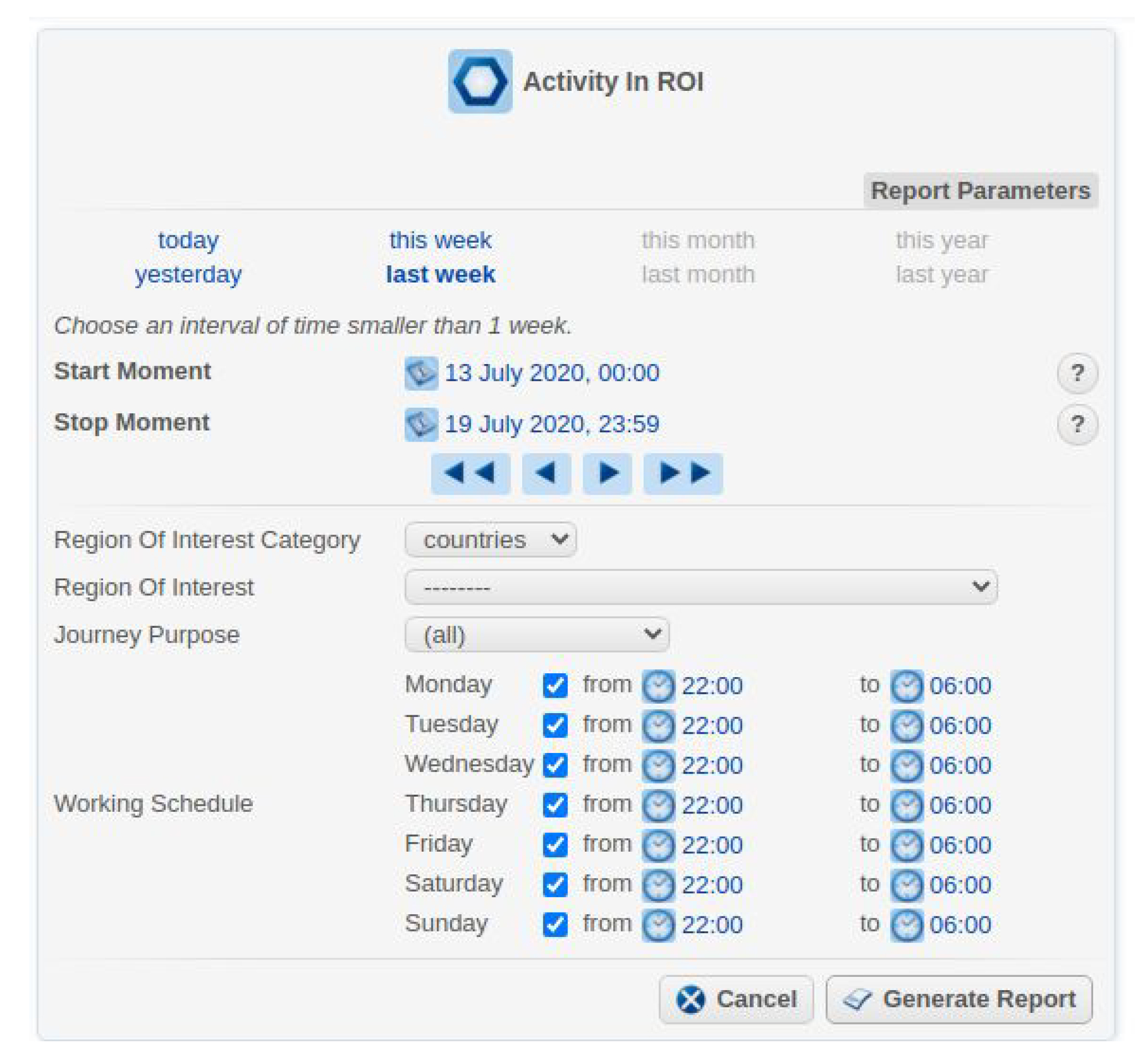Expand the Region Of Interest dropdown
Viewport: 1148px width, 1055px height.
coord(701,587)
